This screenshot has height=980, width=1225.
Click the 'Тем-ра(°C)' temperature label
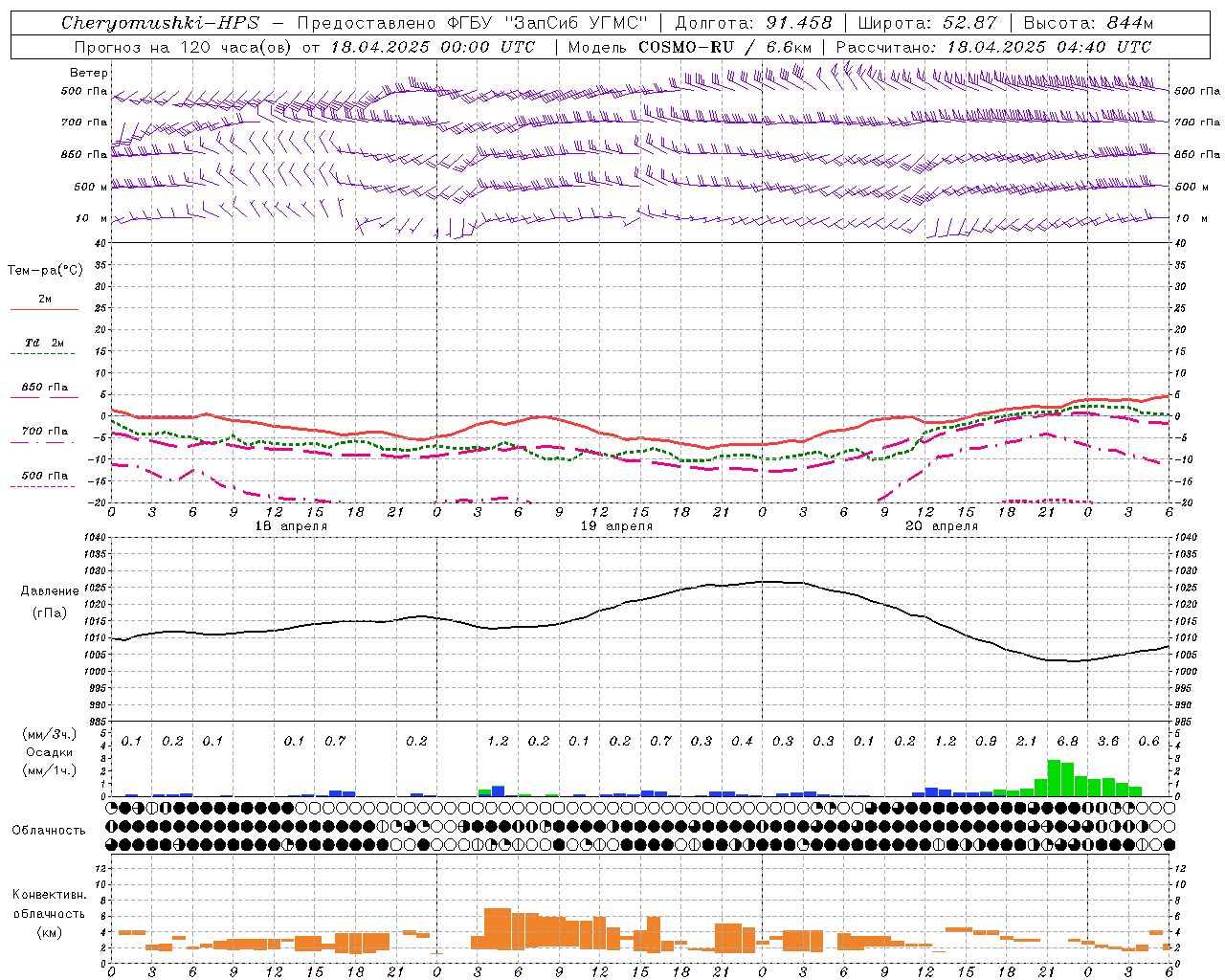click(x=45, y=271)
